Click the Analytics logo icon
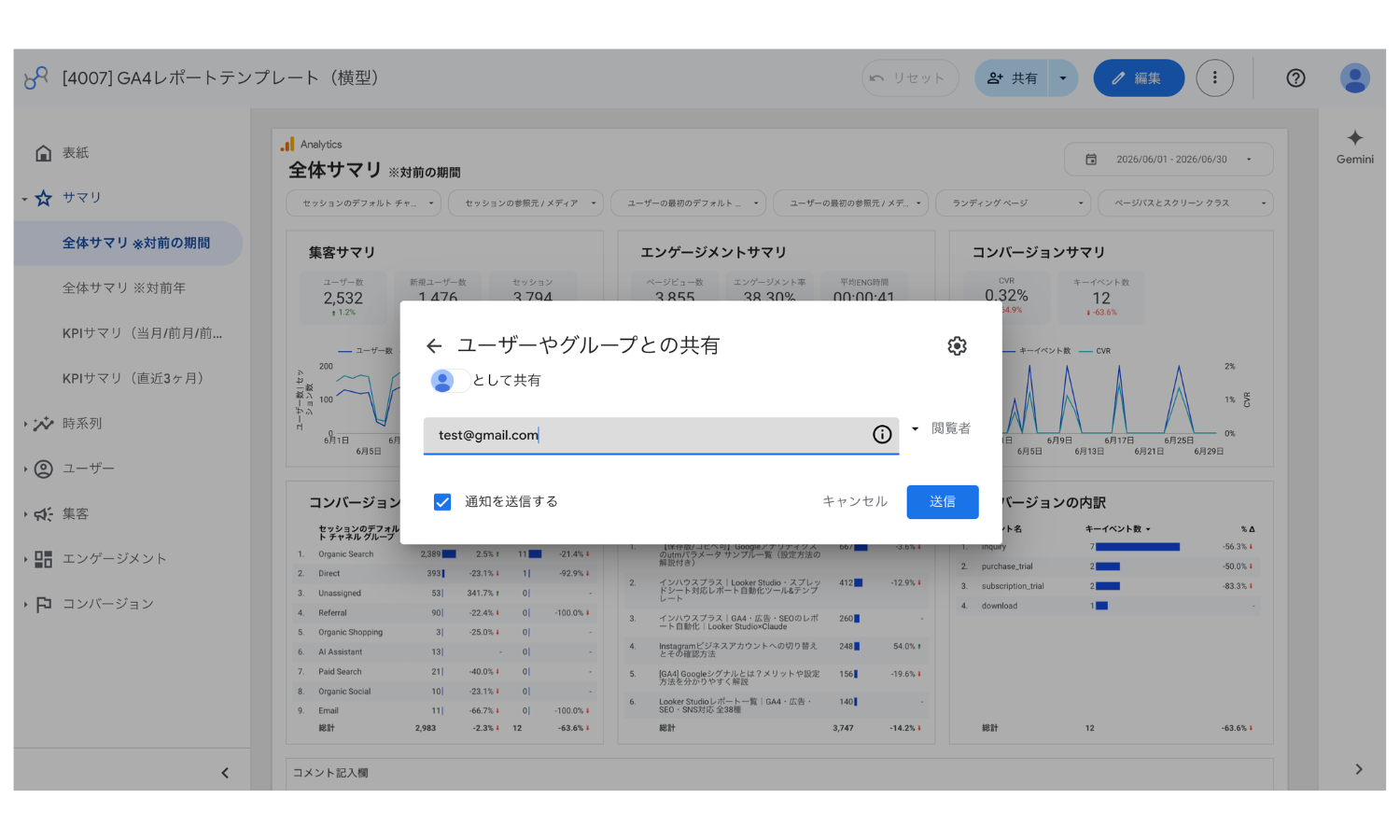Screen dimensions: 1400x840 coord(287,144)
